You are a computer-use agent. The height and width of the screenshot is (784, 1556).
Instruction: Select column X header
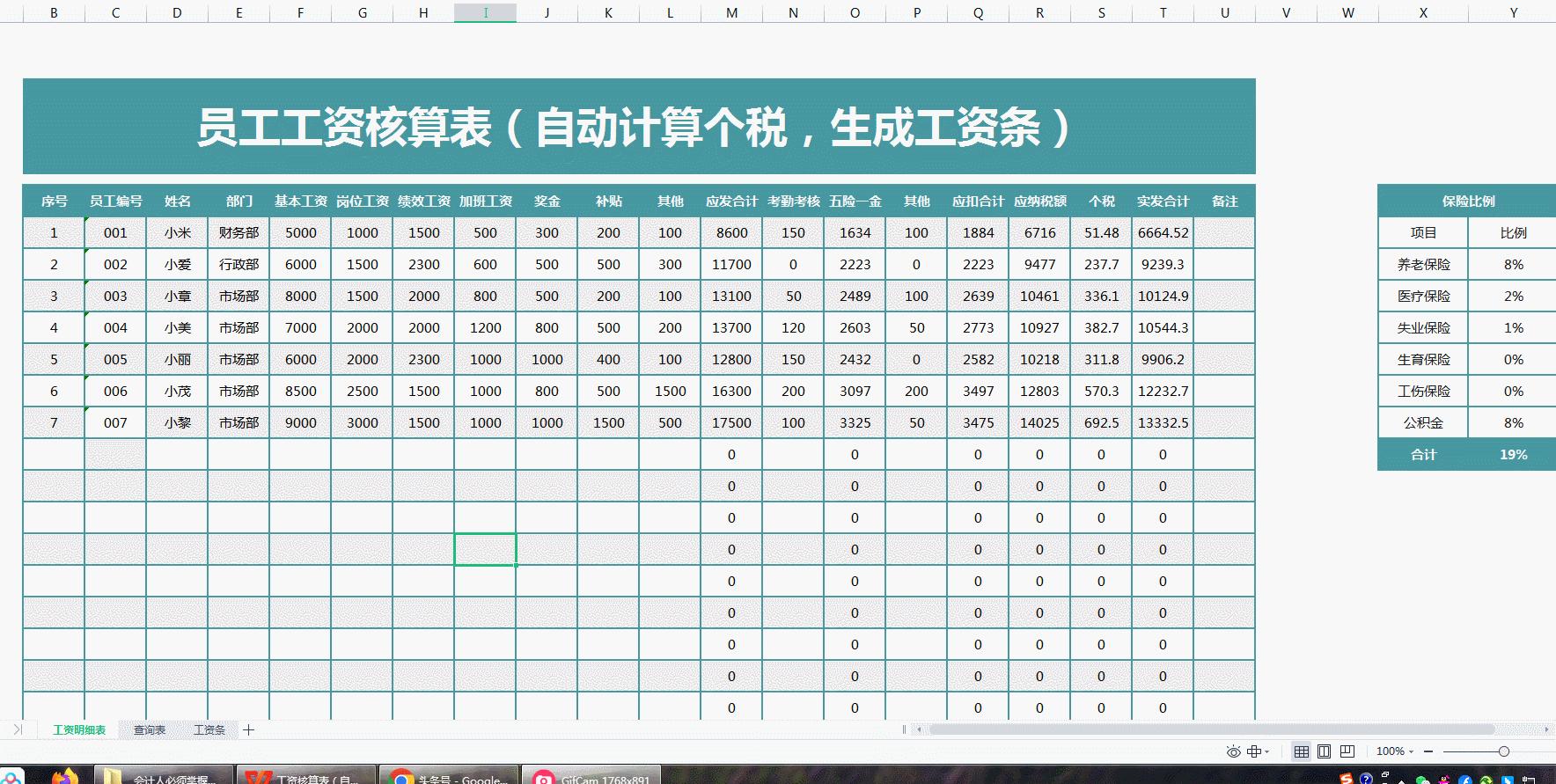click(x=1423, y=12)
